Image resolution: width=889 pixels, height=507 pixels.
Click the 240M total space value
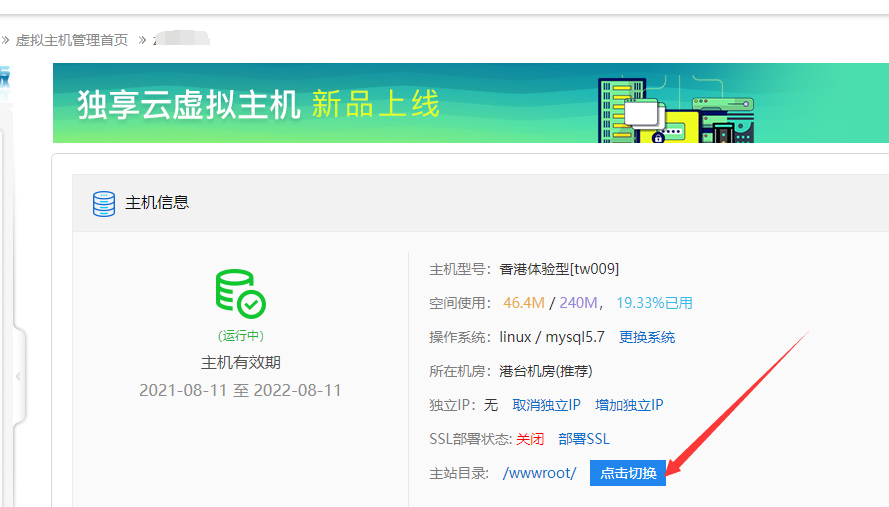tap(578, 303)
